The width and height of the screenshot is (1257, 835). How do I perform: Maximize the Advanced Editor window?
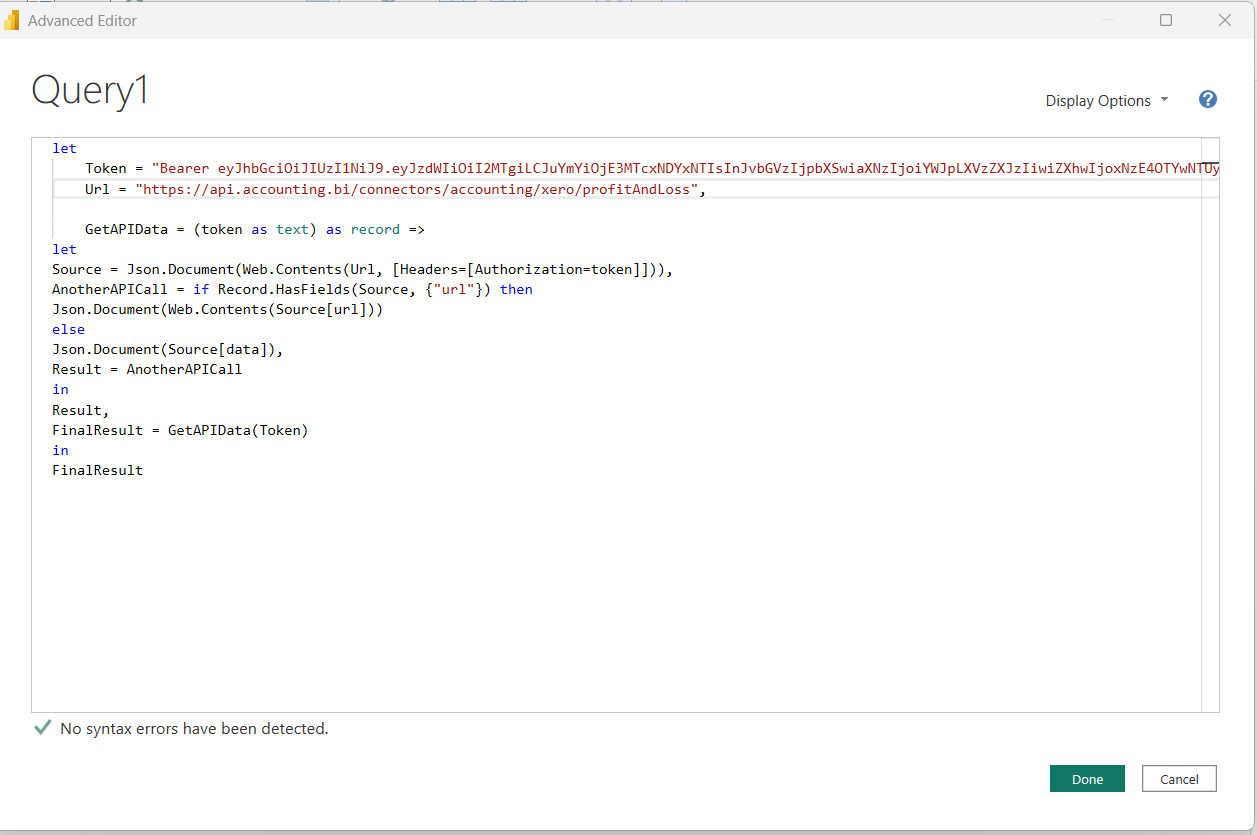1166,20
